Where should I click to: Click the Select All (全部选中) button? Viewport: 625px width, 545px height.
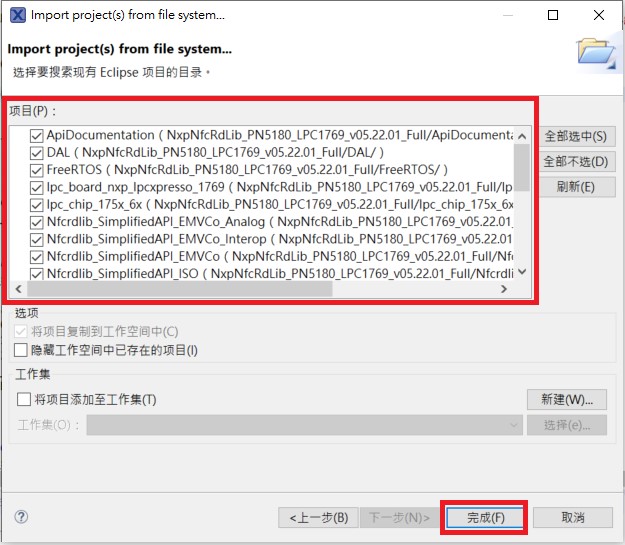click(575, 136)
